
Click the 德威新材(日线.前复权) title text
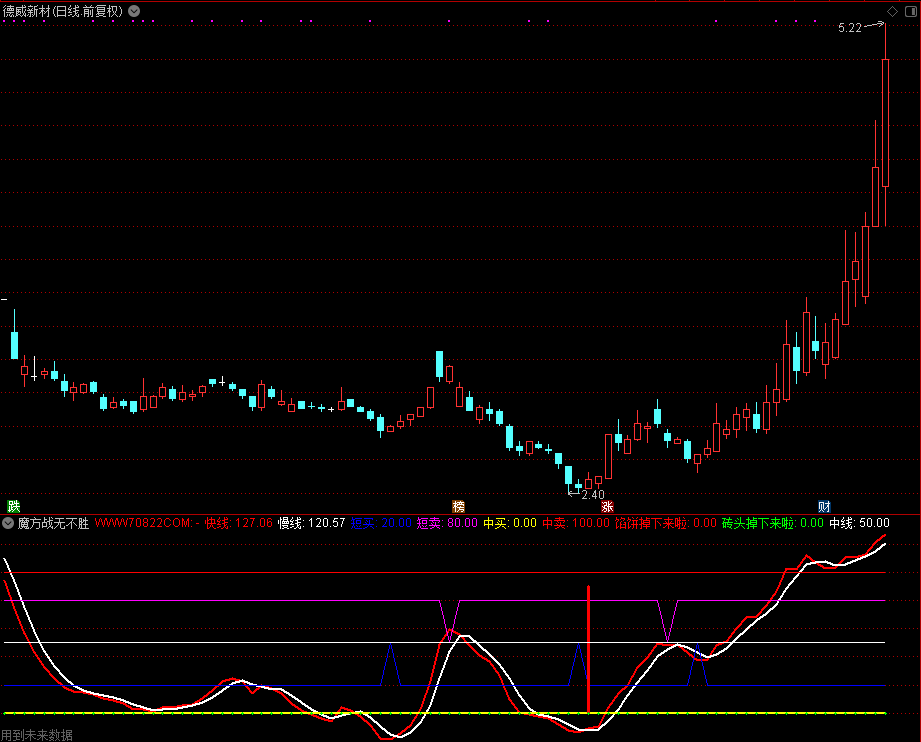62,11
